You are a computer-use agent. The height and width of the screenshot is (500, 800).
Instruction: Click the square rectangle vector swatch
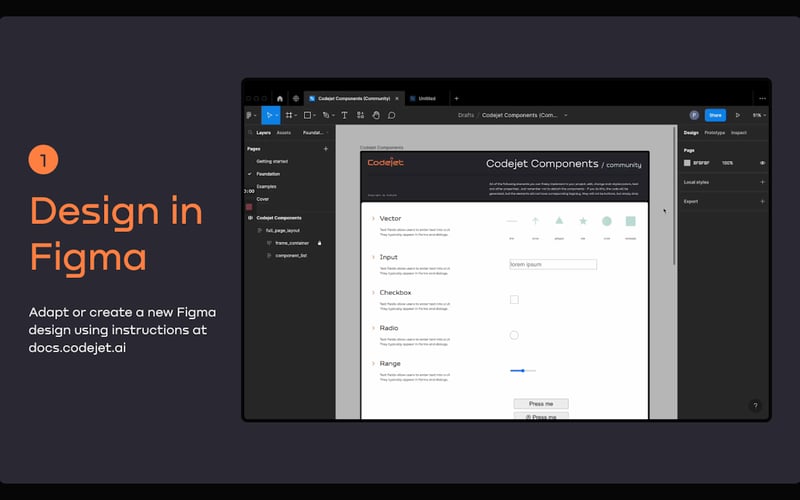[x=631, y=221]
